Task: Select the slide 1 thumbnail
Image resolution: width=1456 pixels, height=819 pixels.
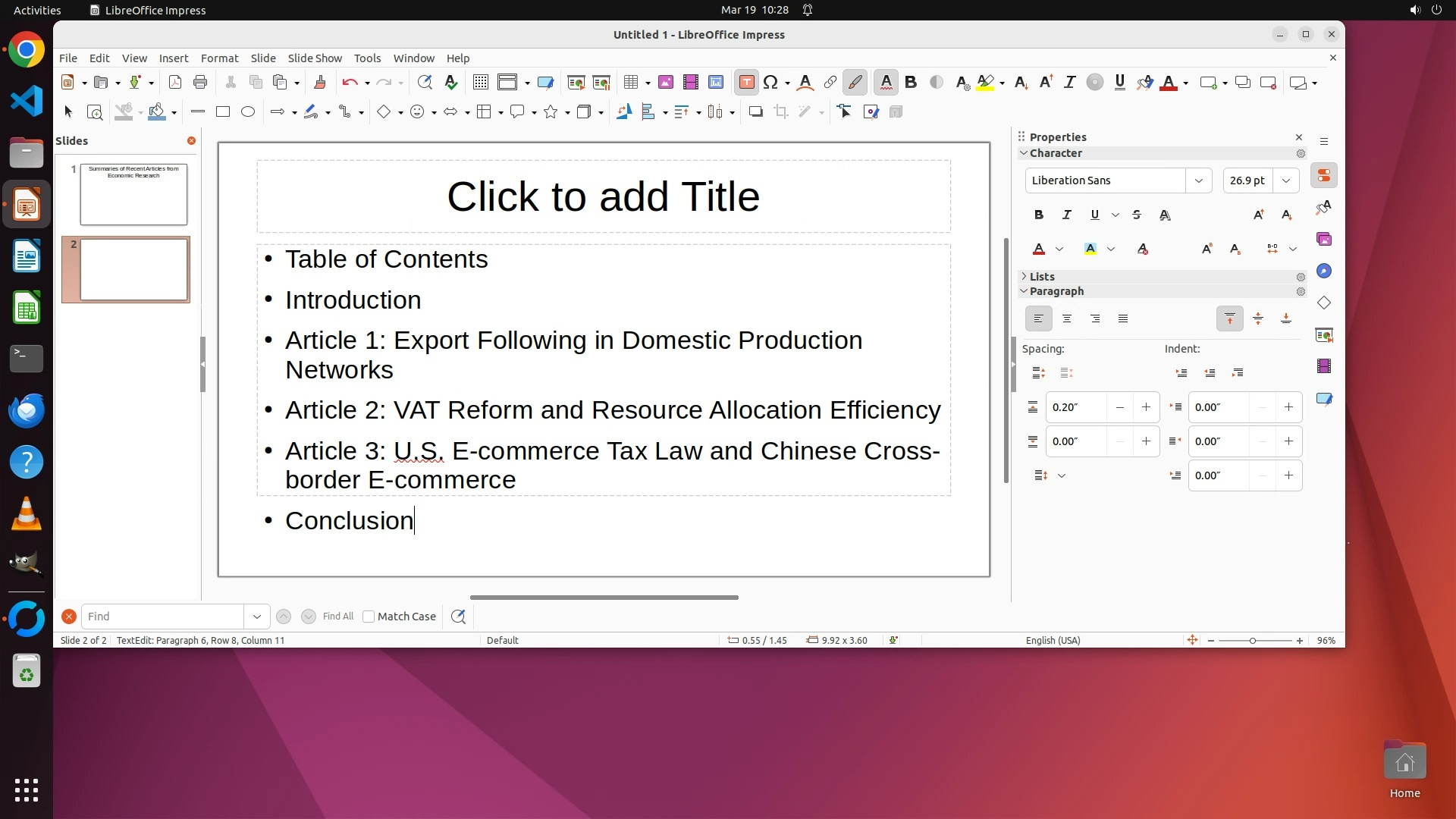Action: tap(133, 194)
